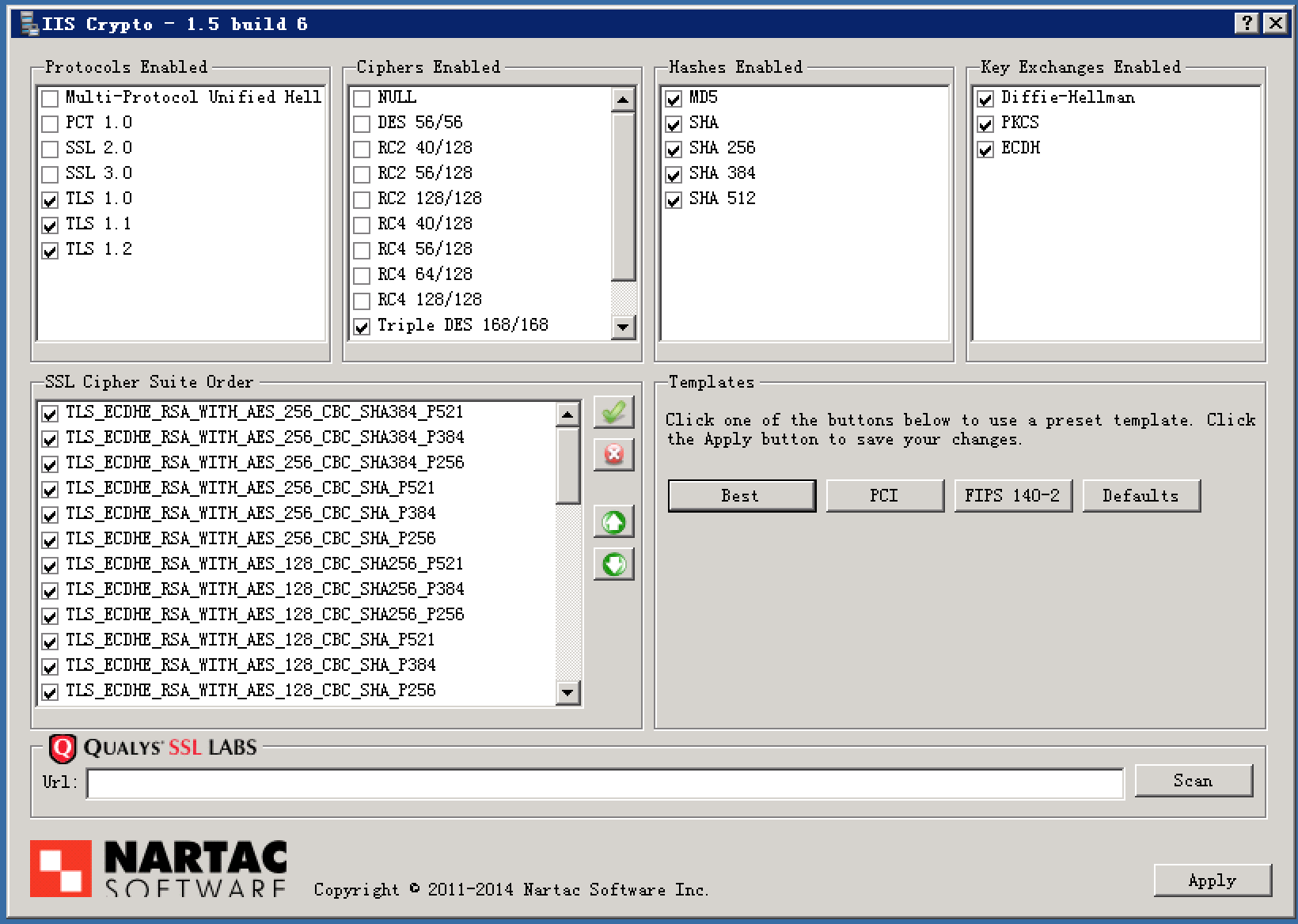Enable PCT 1.0 protocol checkbox
The width and height of the screenshot is (1298, 924).
[50, 124]
